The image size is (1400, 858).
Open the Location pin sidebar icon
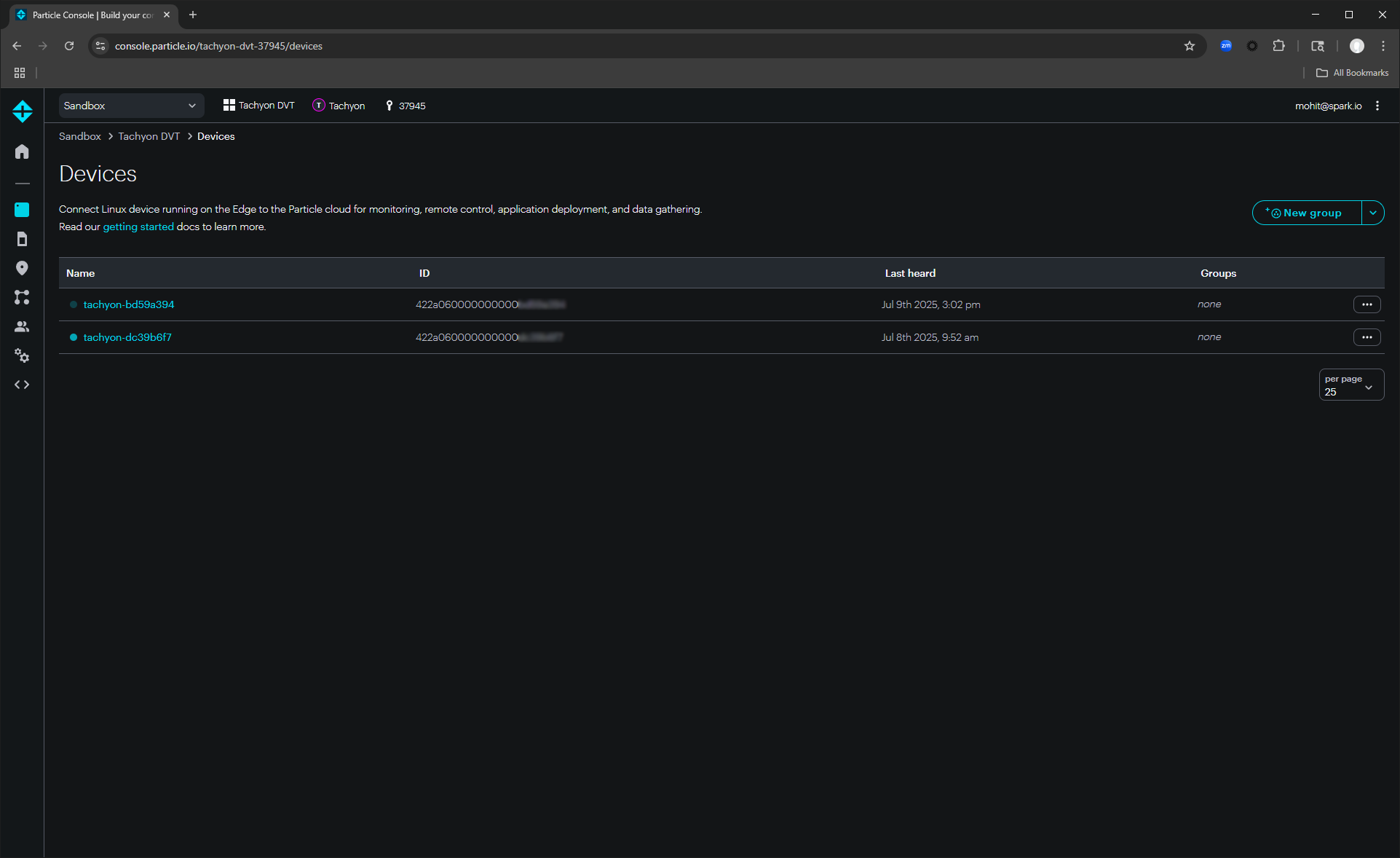pyautogui.click(x=22, y=268)
